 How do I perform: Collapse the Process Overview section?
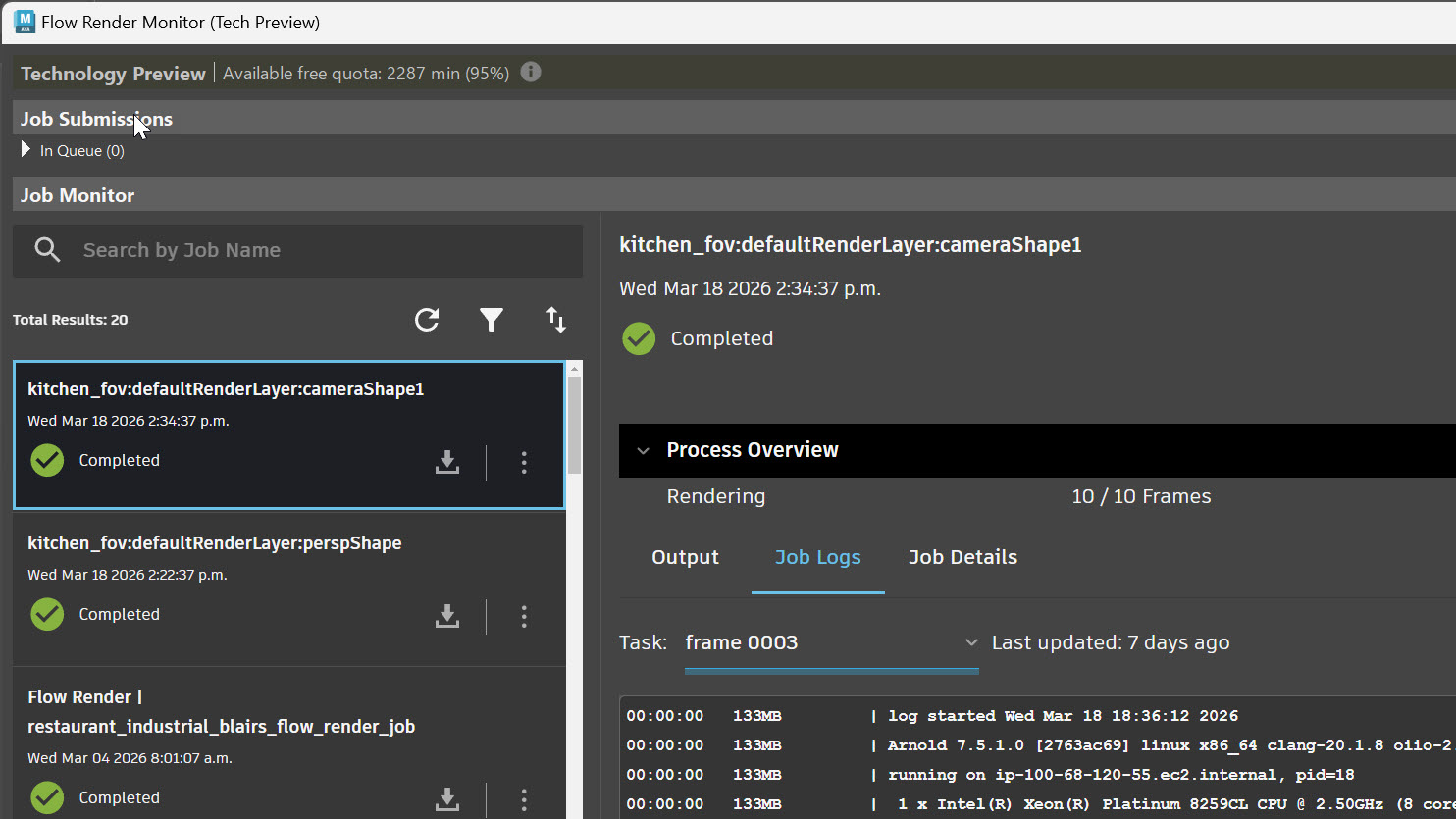644,450
